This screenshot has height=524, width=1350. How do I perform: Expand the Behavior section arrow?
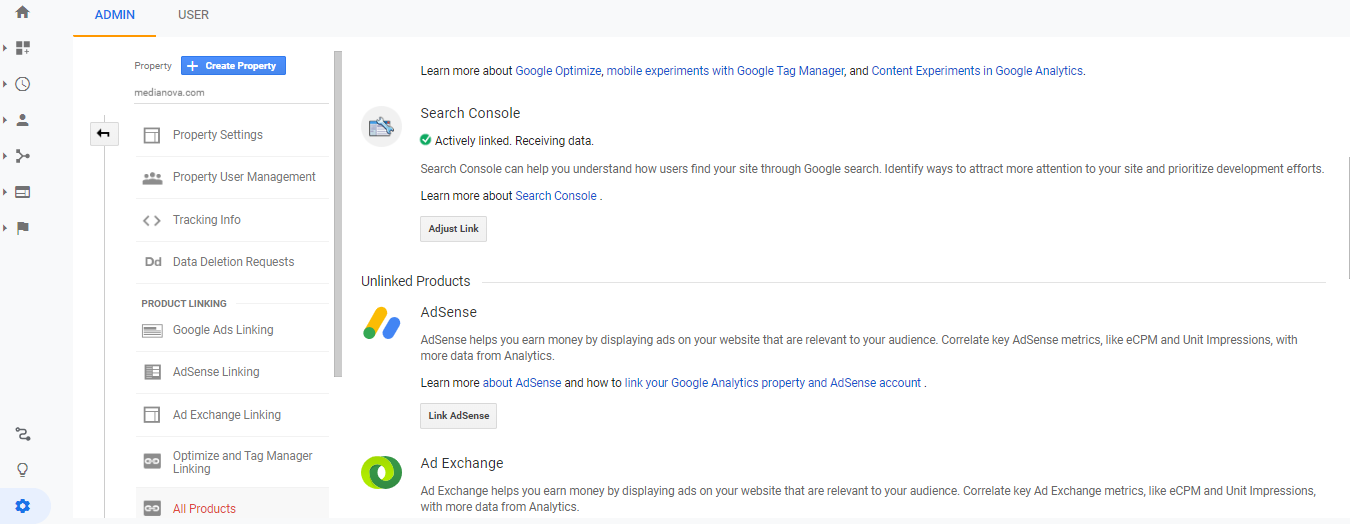pos(5,192)
